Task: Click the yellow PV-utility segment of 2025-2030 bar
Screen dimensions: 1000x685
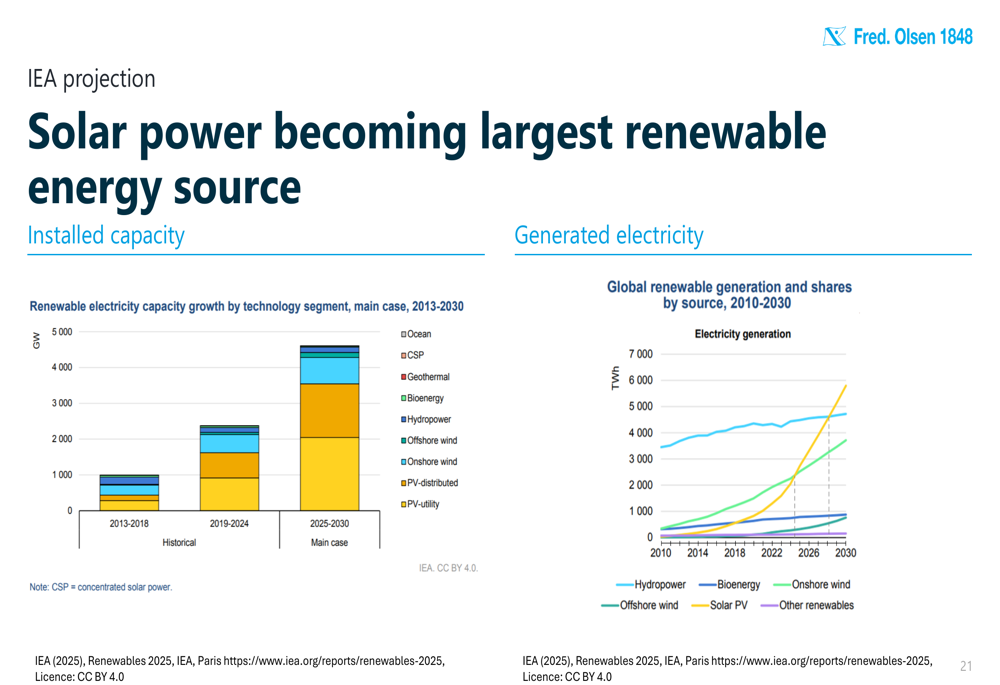Action: pyautogui.click(x=330, y=474)
